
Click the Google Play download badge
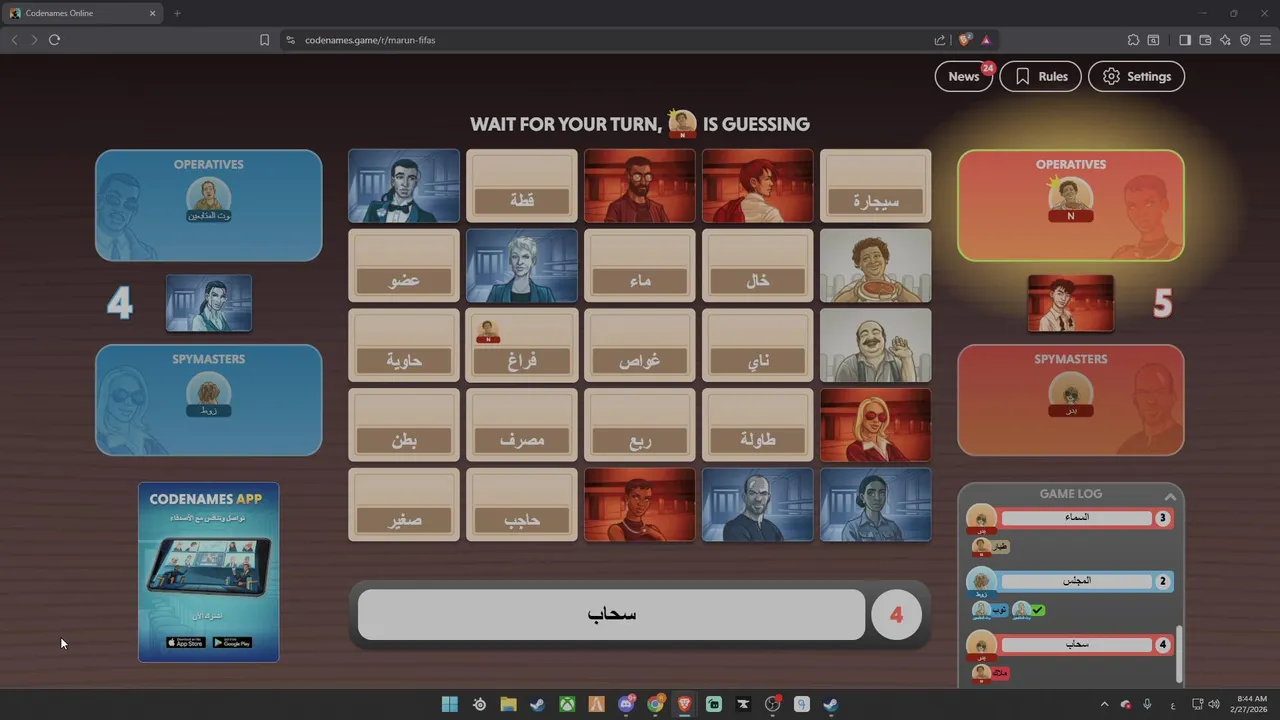[232, 642]
